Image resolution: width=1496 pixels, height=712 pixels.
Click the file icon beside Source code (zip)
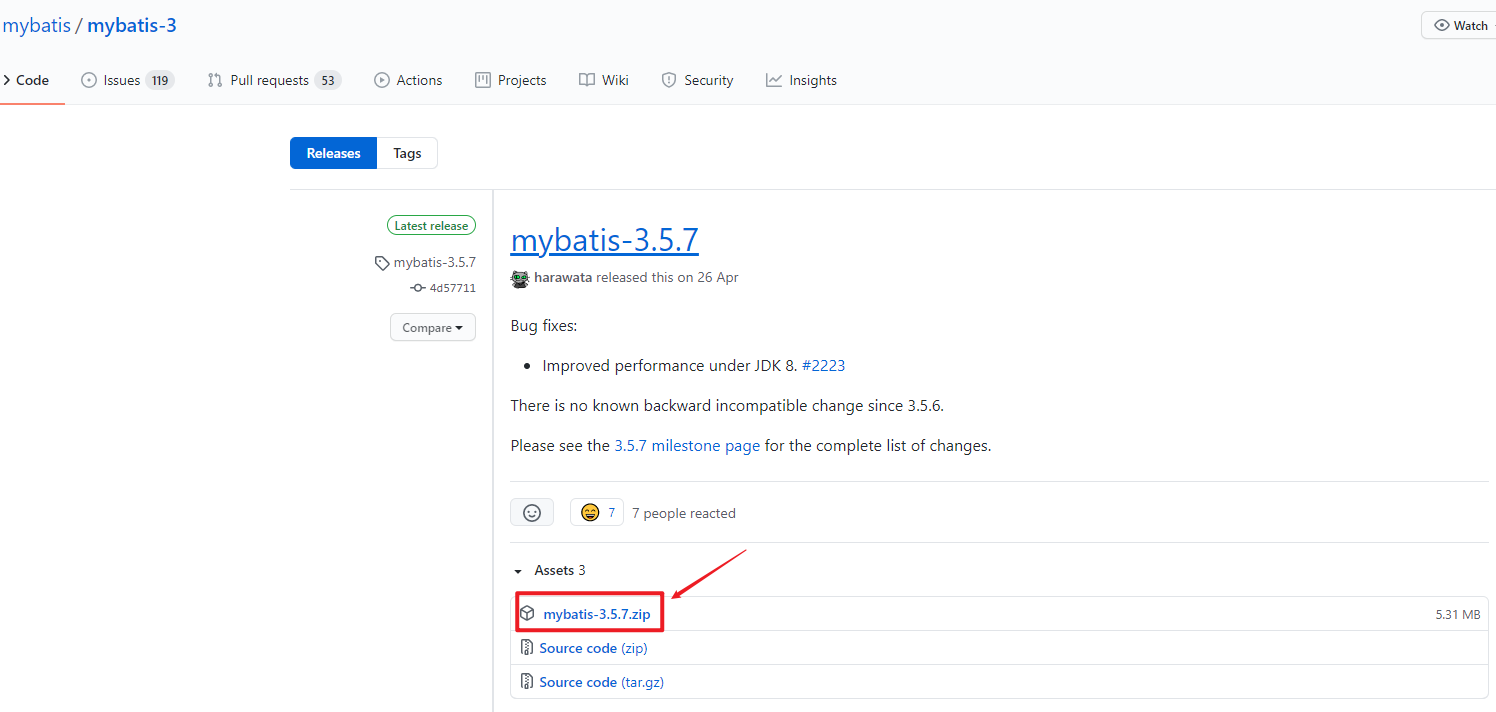(527, 648)
